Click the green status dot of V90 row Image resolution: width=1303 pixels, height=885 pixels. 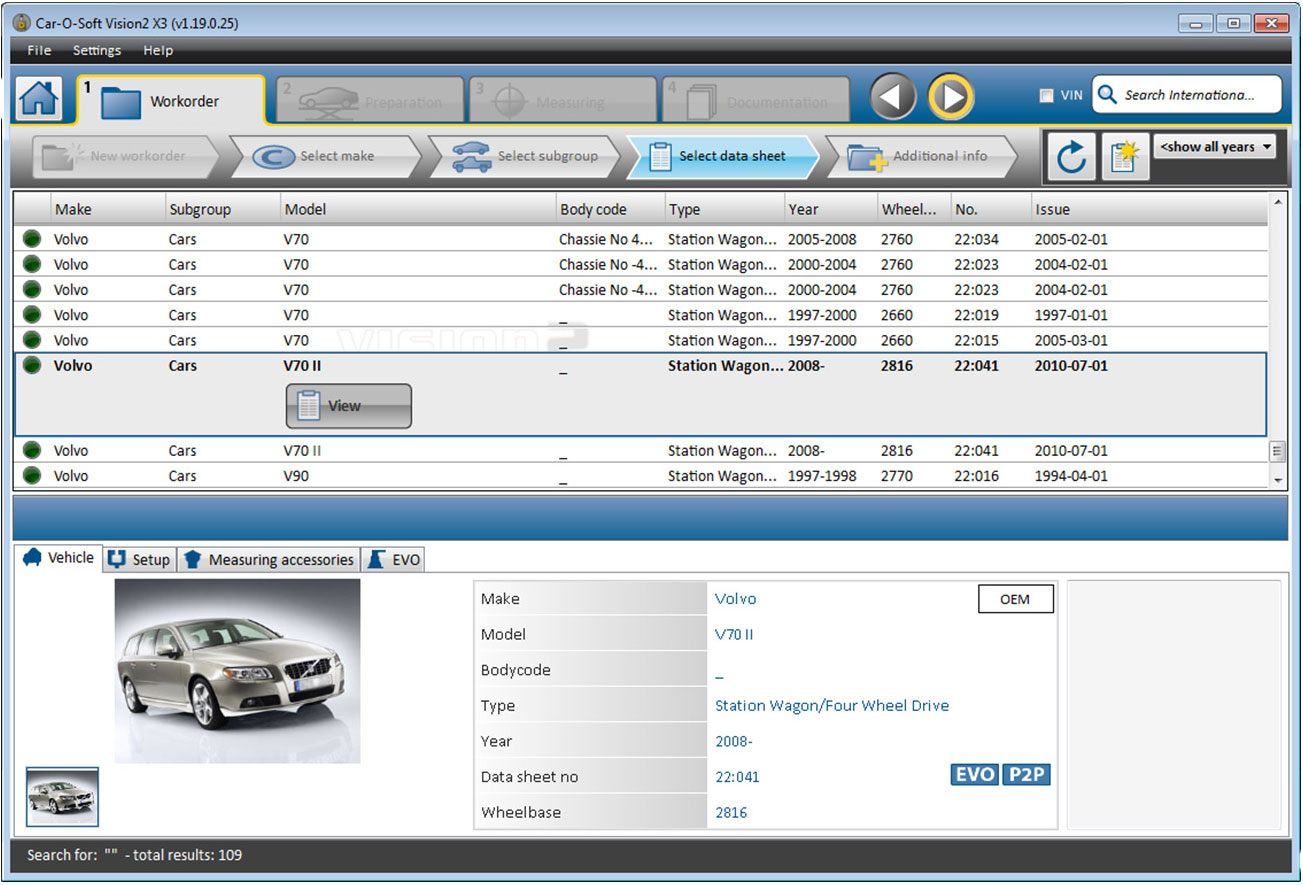point(32,476)
